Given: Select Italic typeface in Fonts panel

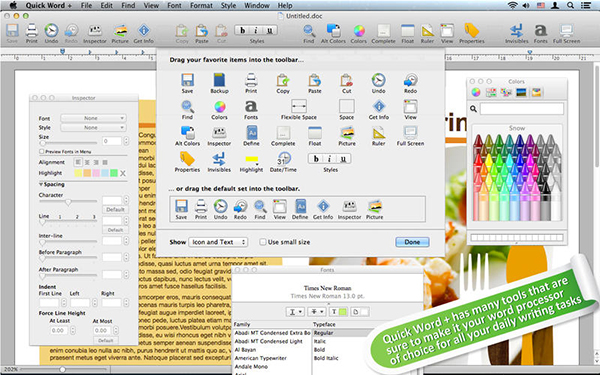Looking at the screenshot, I should click(320, 341).
